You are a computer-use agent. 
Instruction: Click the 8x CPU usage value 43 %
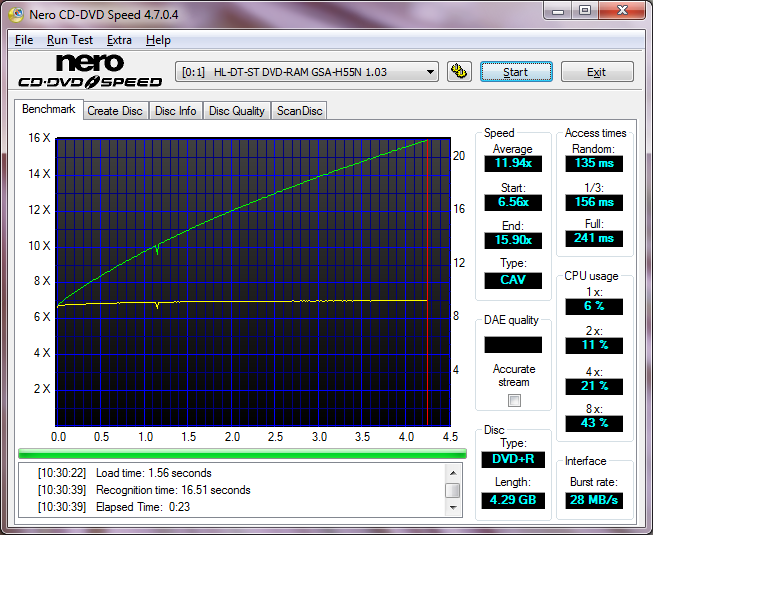click(594, 424)
